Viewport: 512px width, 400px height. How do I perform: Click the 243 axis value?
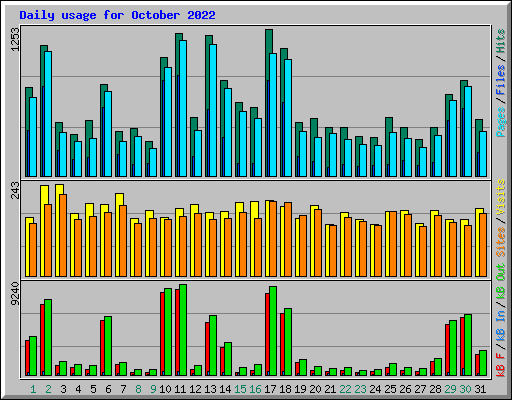[x=15, y=190]
